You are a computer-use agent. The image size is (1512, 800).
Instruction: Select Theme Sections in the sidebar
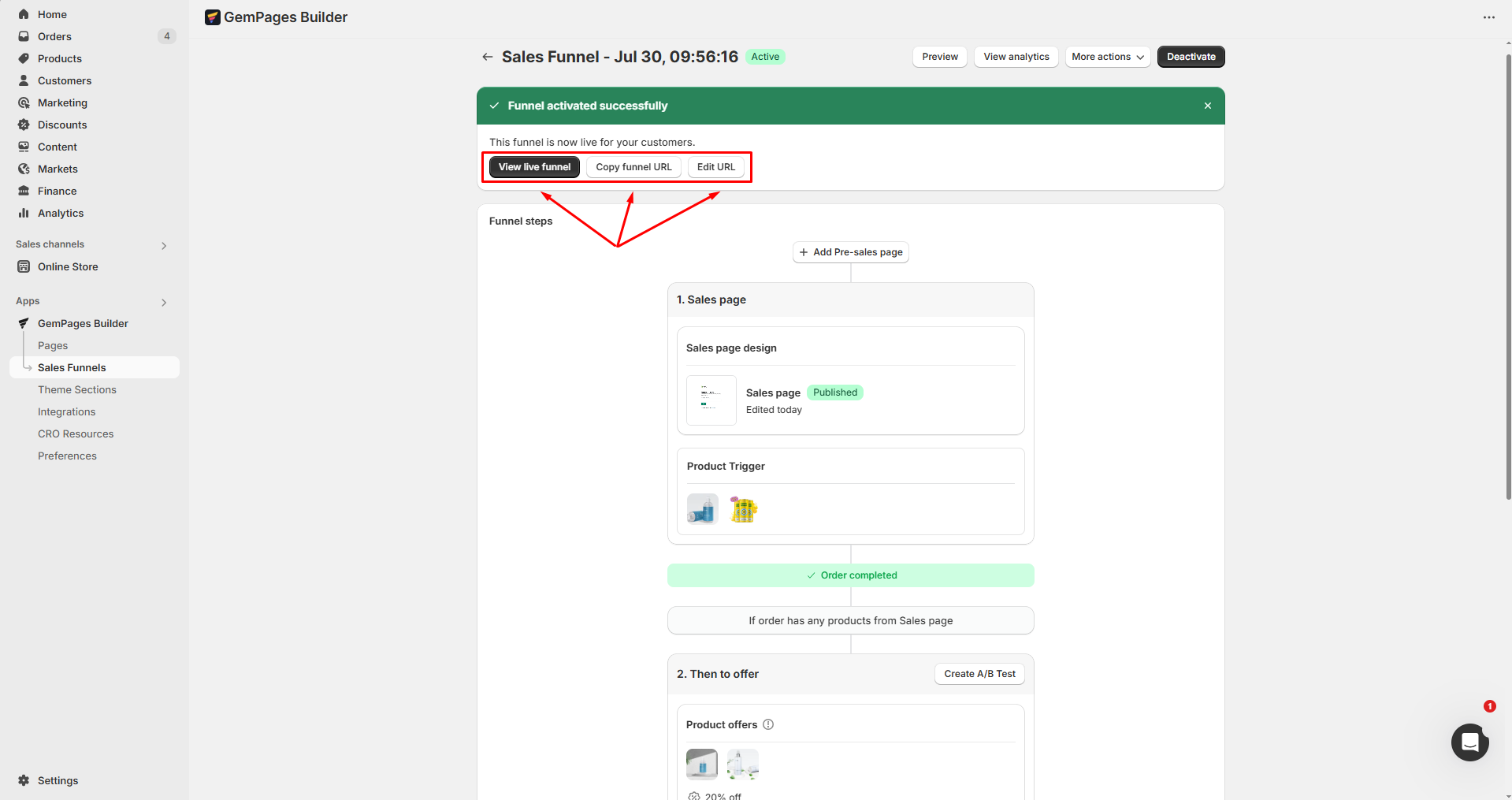(x=76, y=389)
